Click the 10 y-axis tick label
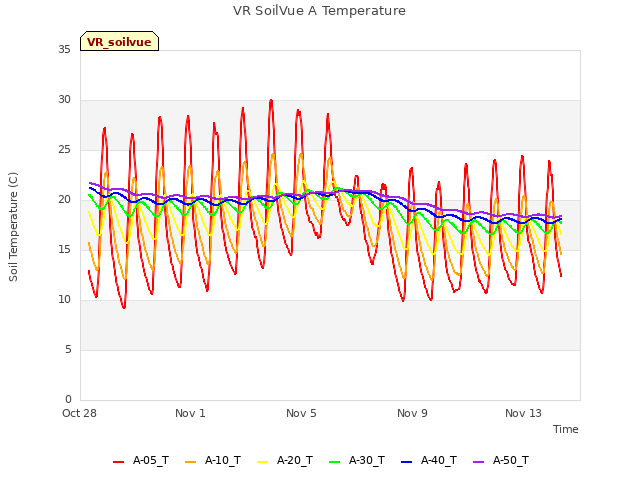The width and height of the screenshot is (640, 480). click(x=64, y=300)
